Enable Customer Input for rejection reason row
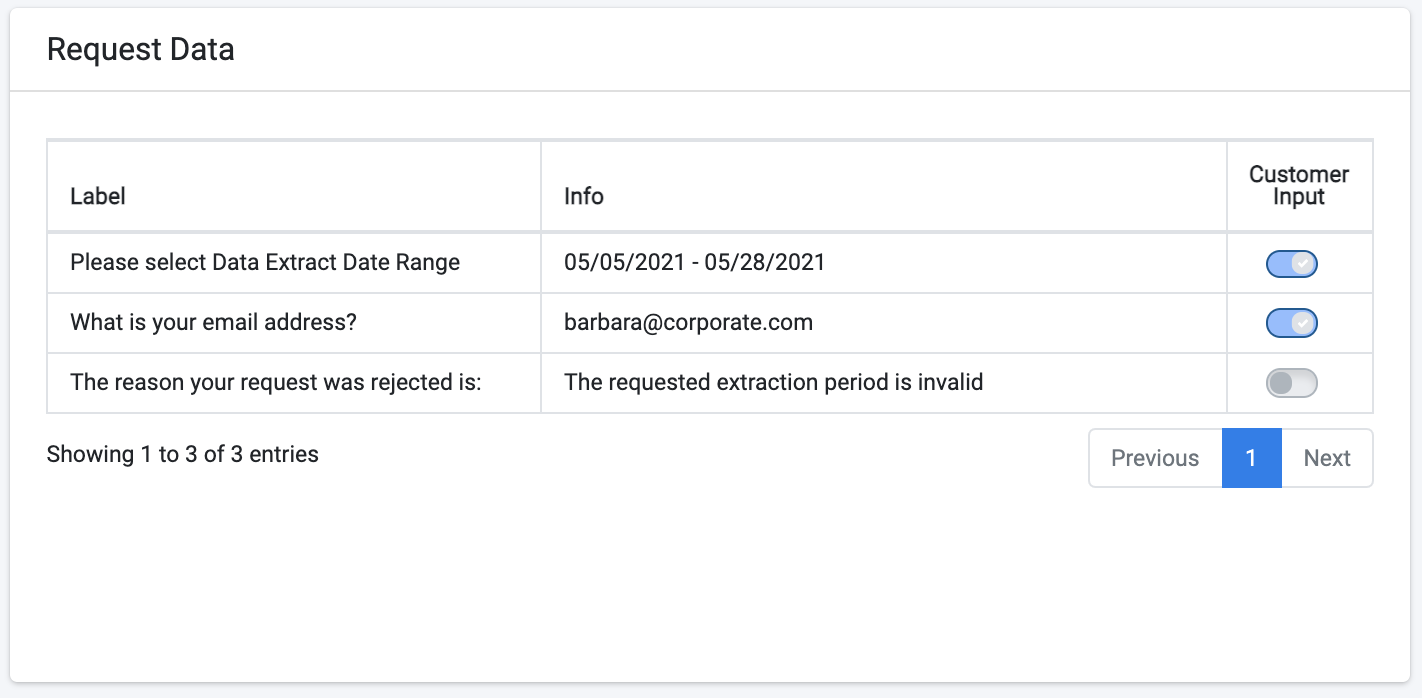This screenshot has height=698, width=1422. point(1291,383)
